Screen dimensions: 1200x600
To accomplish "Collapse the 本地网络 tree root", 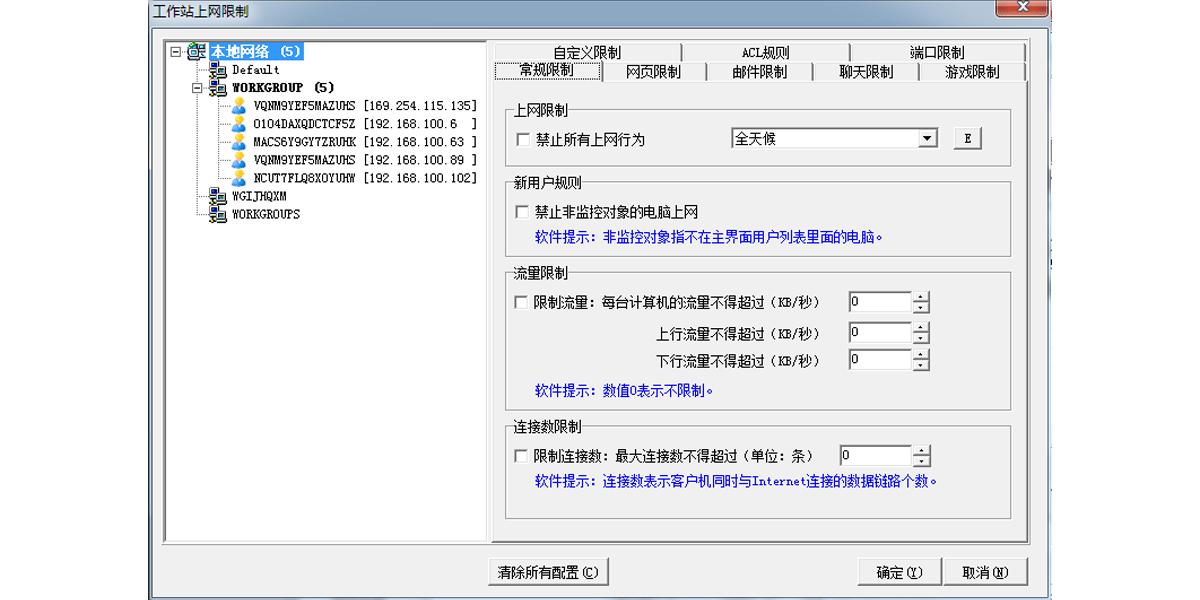I will [173, 51].
